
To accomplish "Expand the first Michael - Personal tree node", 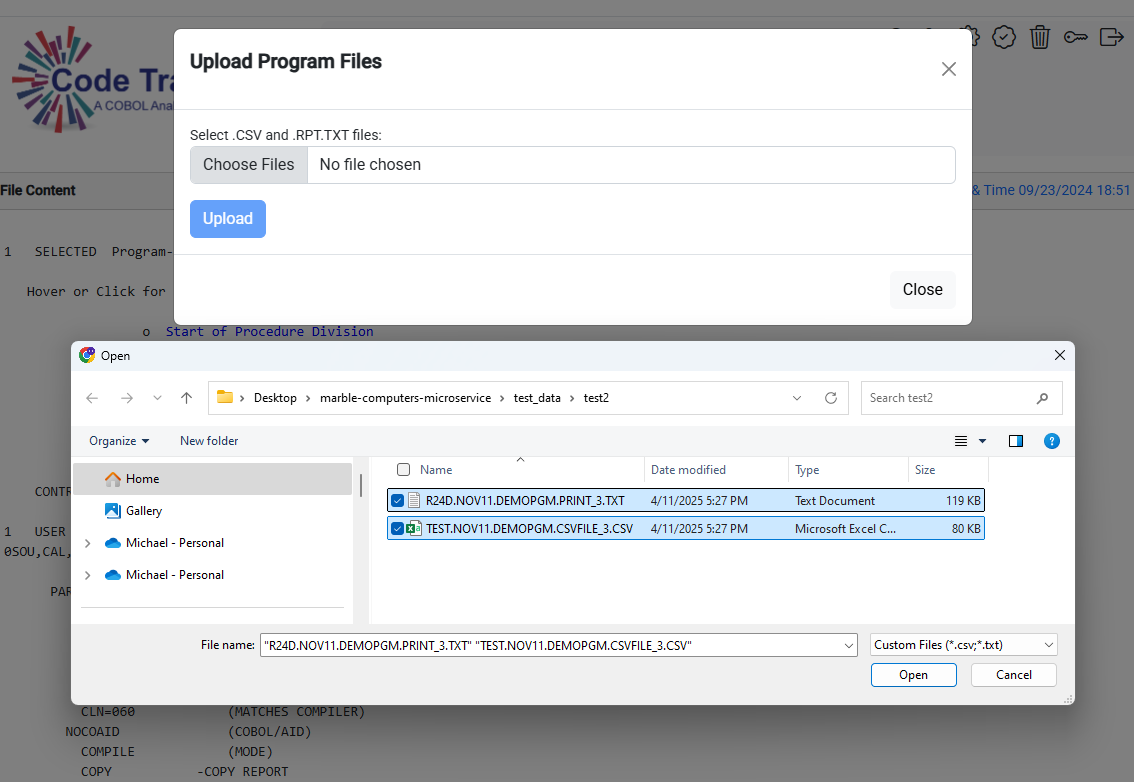I will coord(88,543).
